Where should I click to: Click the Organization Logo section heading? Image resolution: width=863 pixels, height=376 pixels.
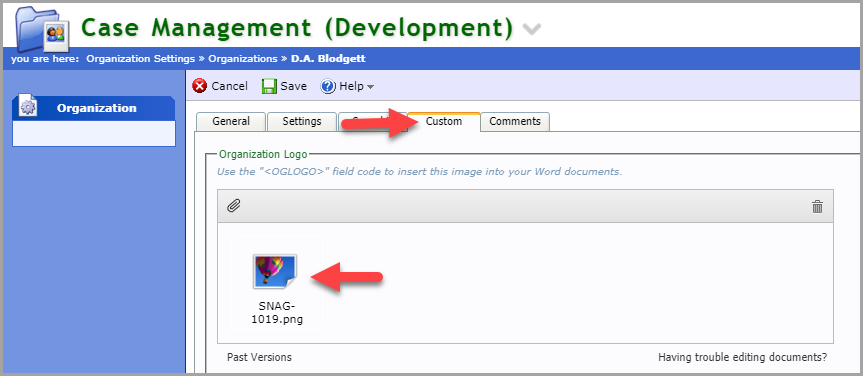(x=263, y=155)
